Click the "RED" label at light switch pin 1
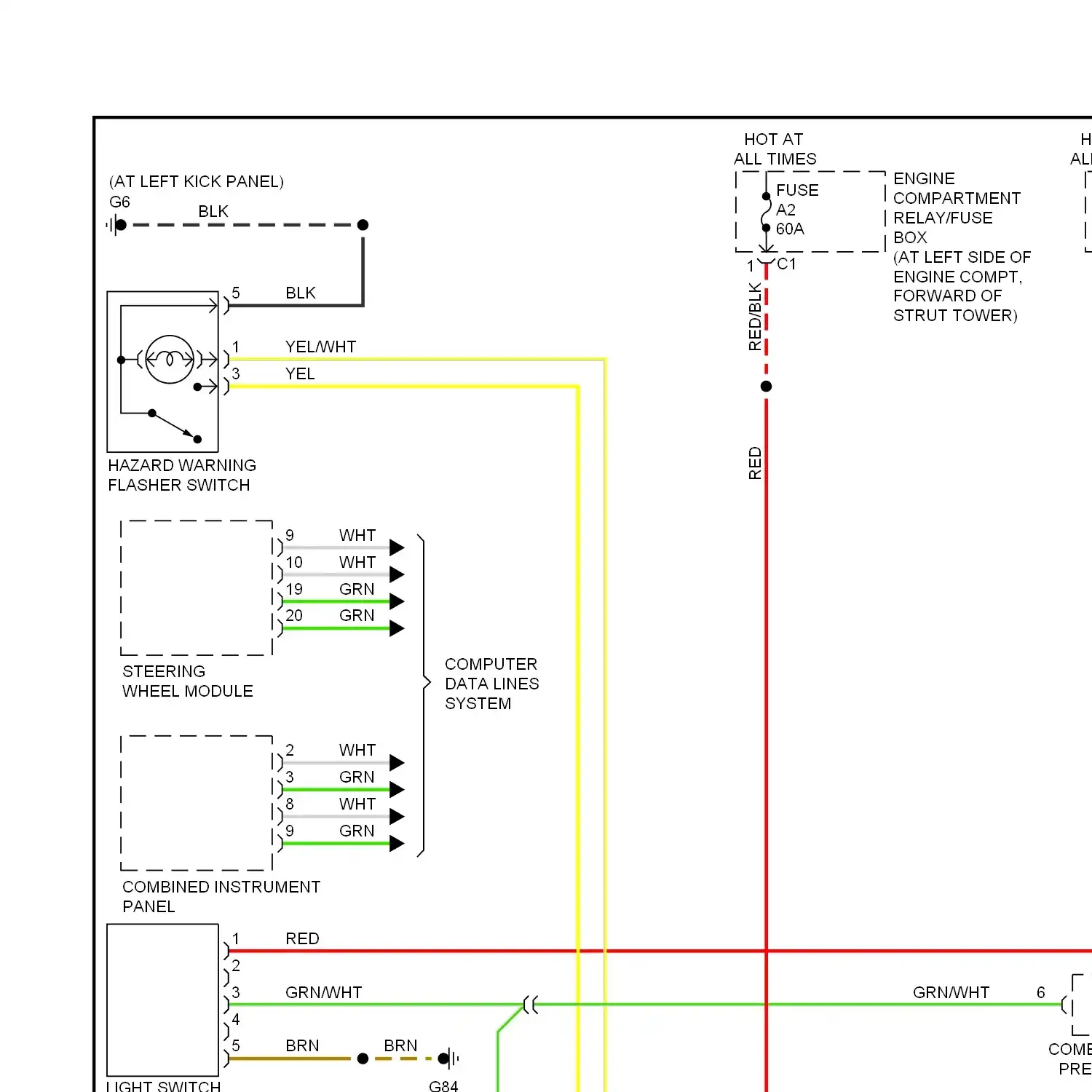This screenshot has width=1092, height=1092. coord(302,938)
